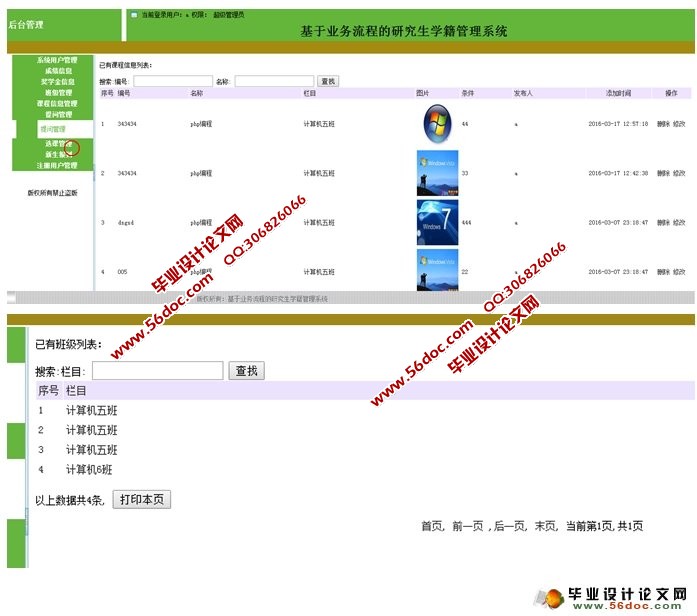Select 注册用户管理 in the sidebar
Image resolution: width=697 pixels, height=616 pixels.
pos(56,165)
